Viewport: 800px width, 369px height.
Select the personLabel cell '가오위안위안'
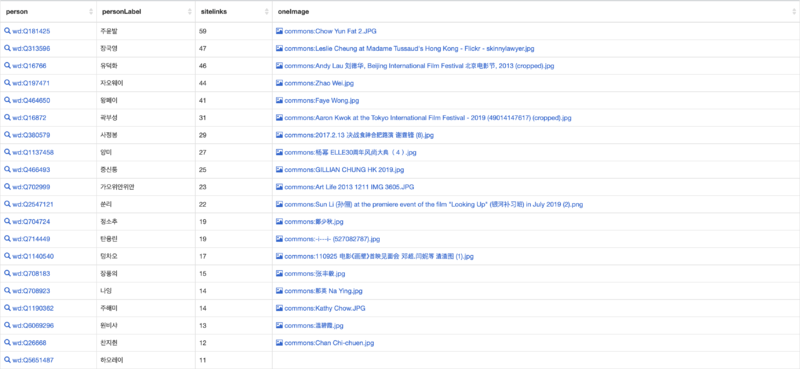[118, 187]
